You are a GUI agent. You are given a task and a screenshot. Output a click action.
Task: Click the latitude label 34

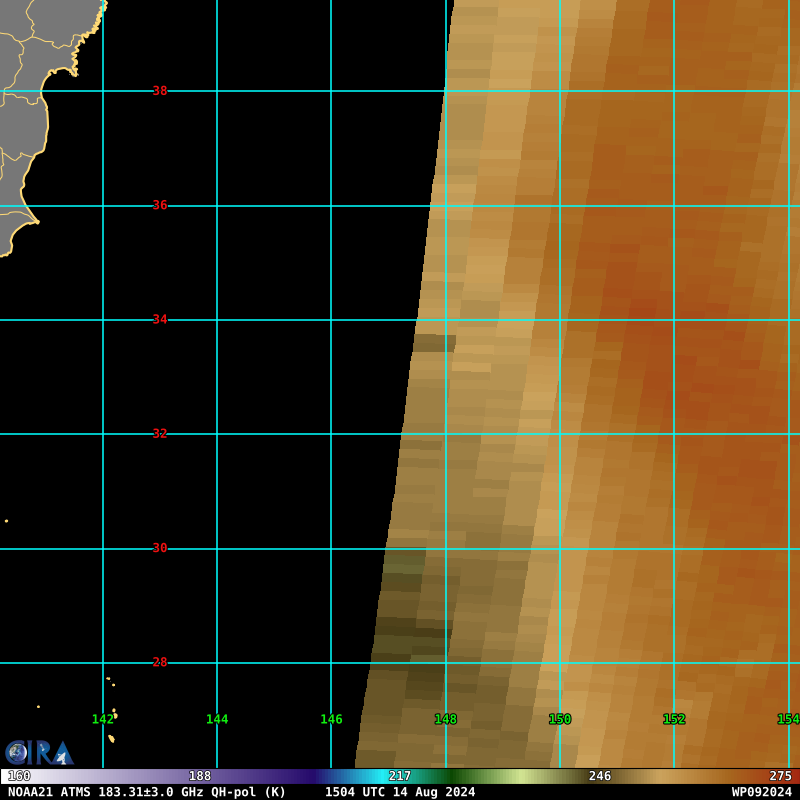[160, 319]
